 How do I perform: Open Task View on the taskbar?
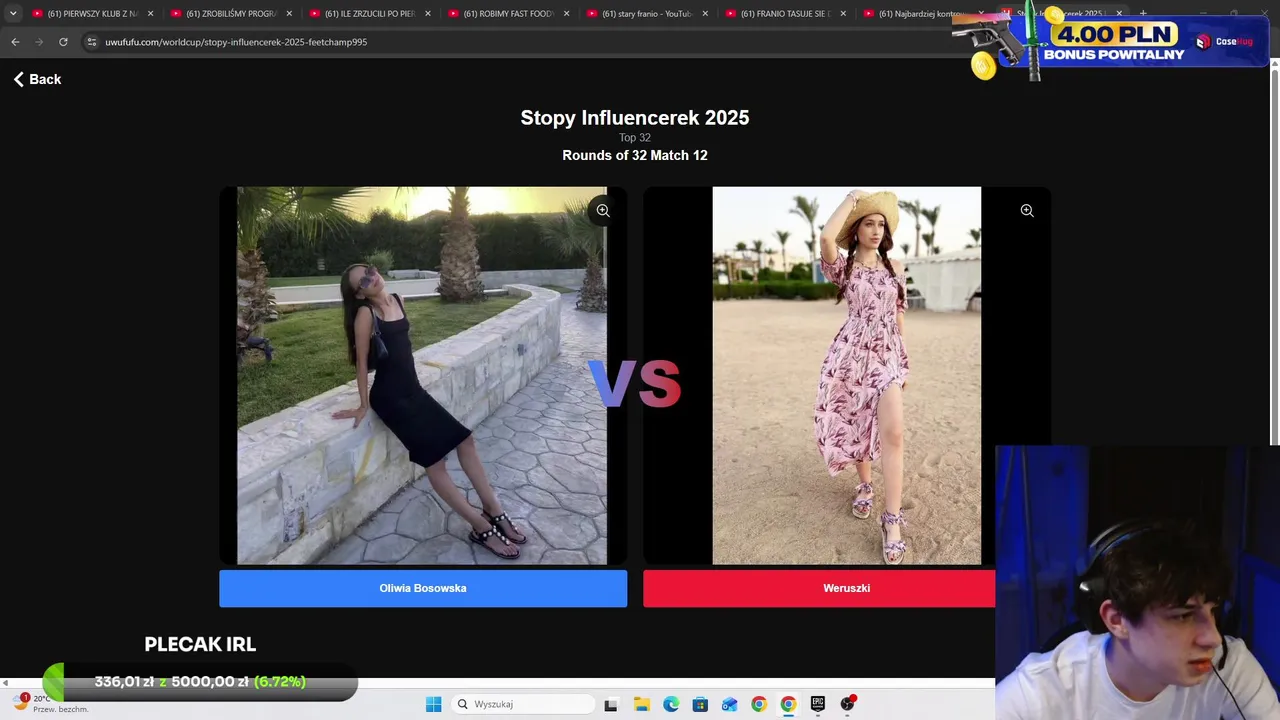pyautogui.click(x=611, y=704)
